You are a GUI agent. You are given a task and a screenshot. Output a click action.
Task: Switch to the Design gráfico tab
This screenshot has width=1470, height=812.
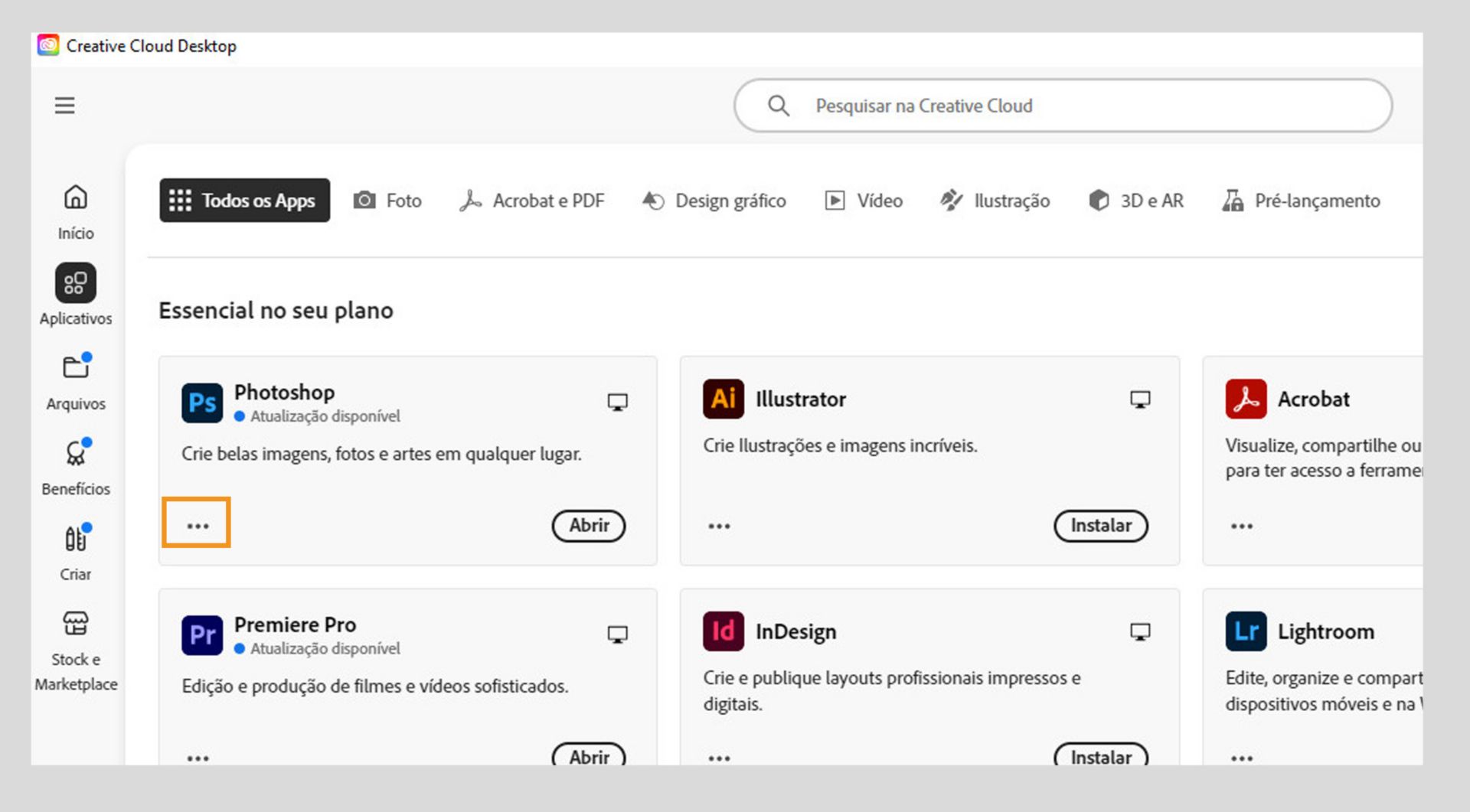(x=714, y=201)
